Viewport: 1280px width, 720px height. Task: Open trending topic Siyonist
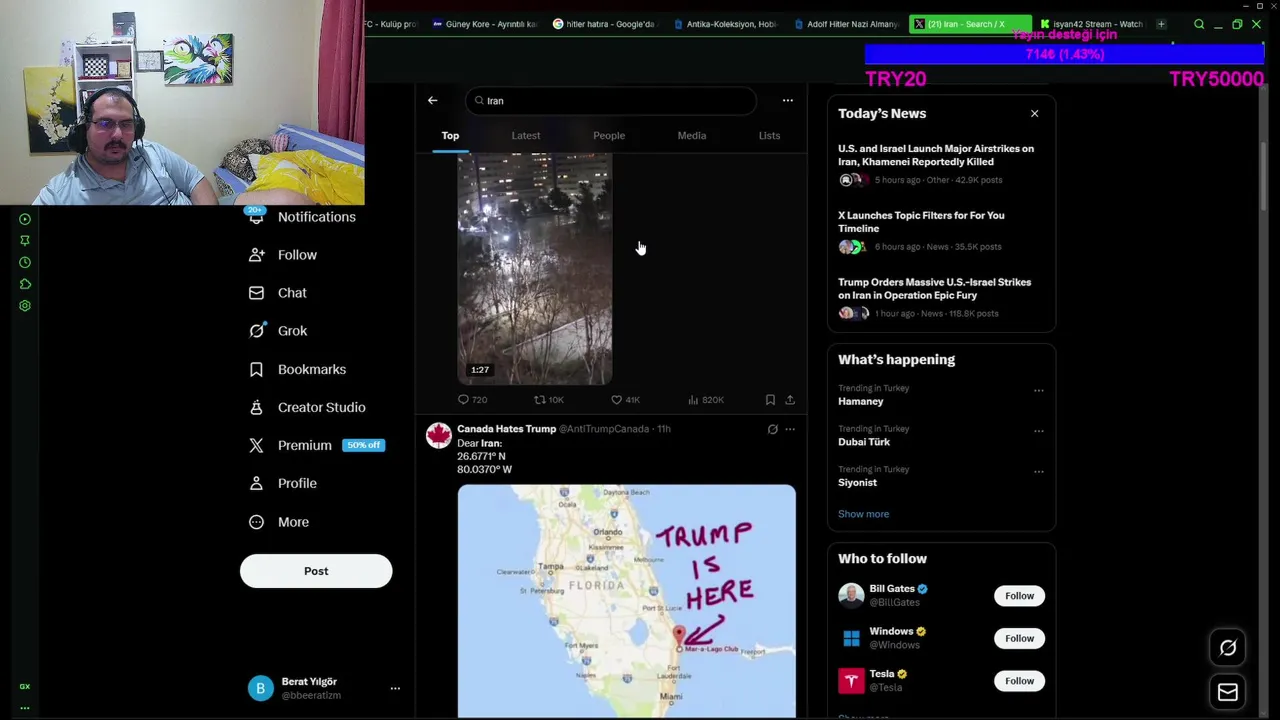857,483
